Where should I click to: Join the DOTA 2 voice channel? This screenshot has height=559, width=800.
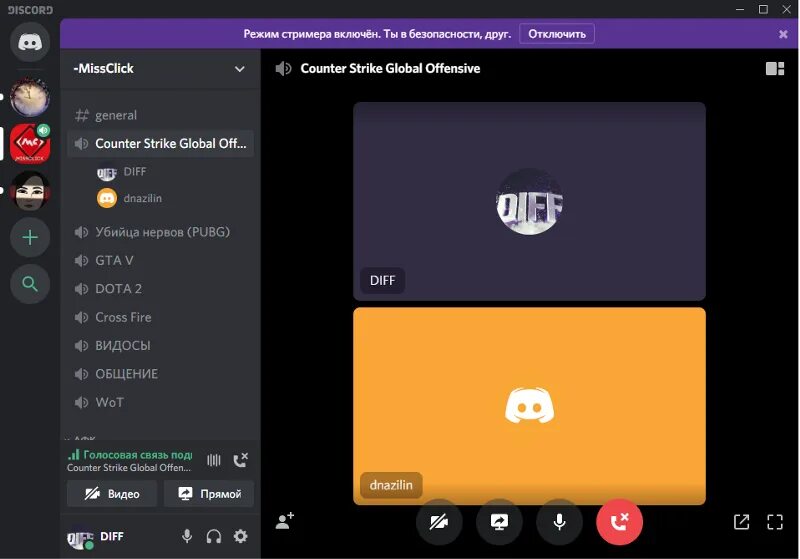pyautogui.click(x=160, y=289)
